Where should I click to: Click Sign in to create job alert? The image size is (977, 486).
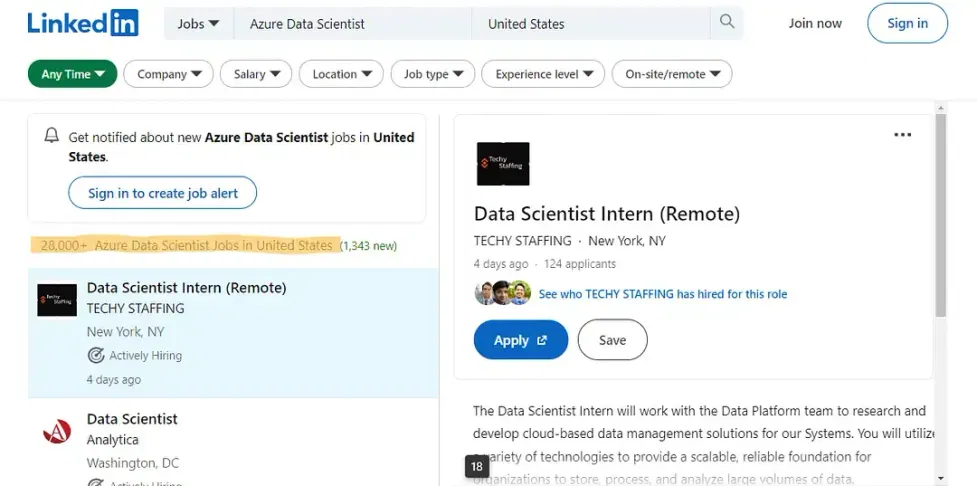point(162,193)
